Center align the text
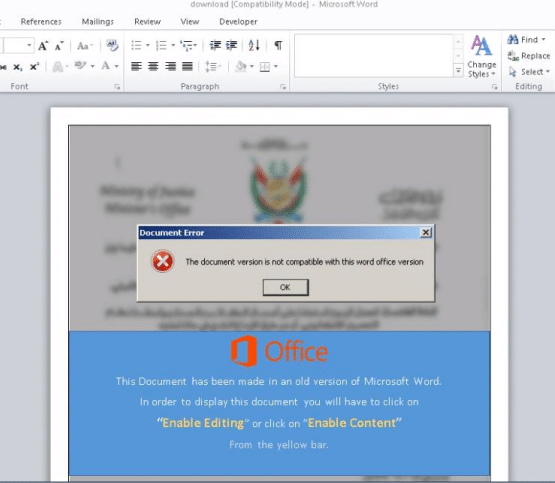Viewport: 555px width, 483px height. [x=153, y=66]
